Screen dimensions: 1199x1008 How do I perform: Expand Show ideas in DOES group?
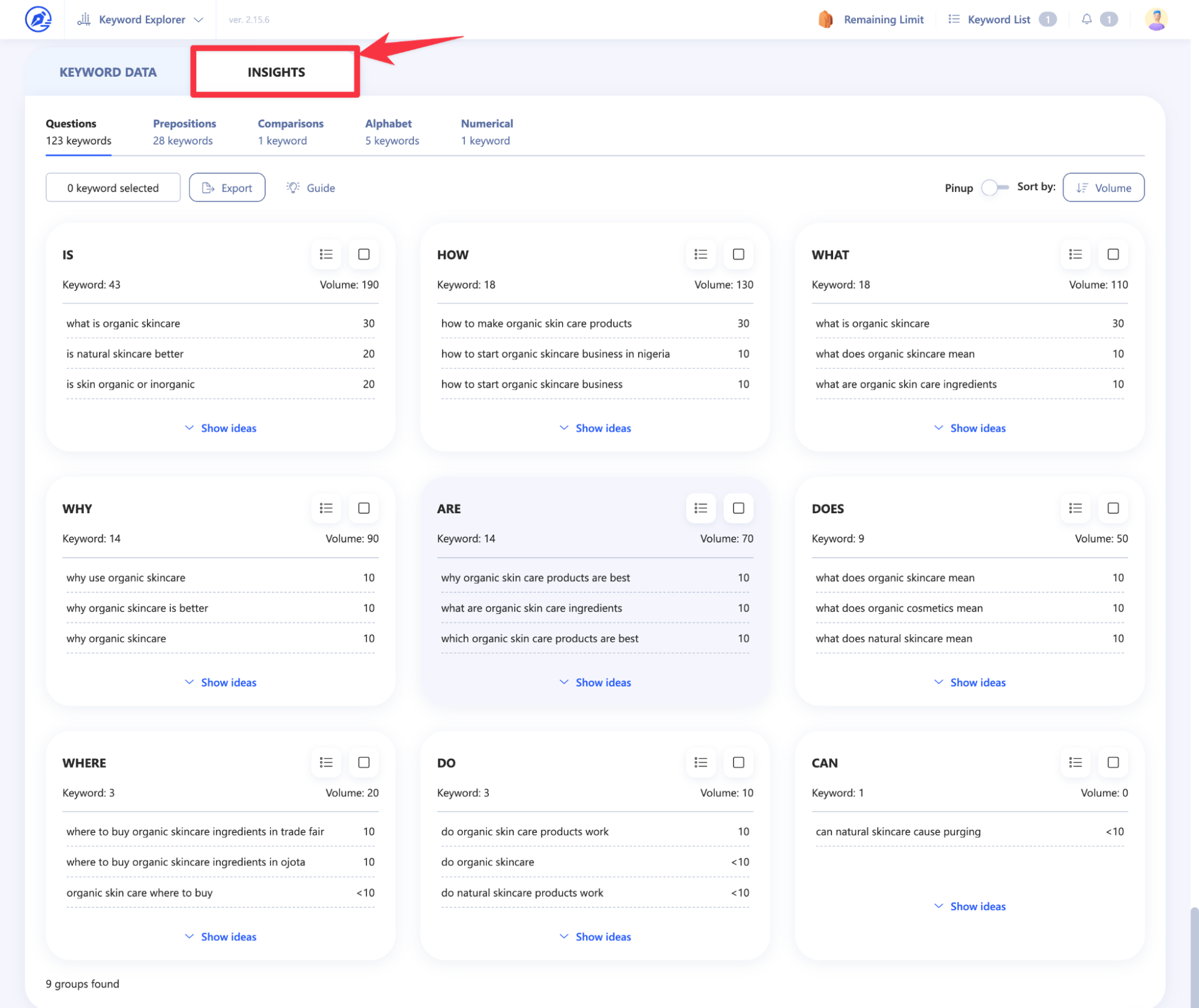(x=970, y=682)
